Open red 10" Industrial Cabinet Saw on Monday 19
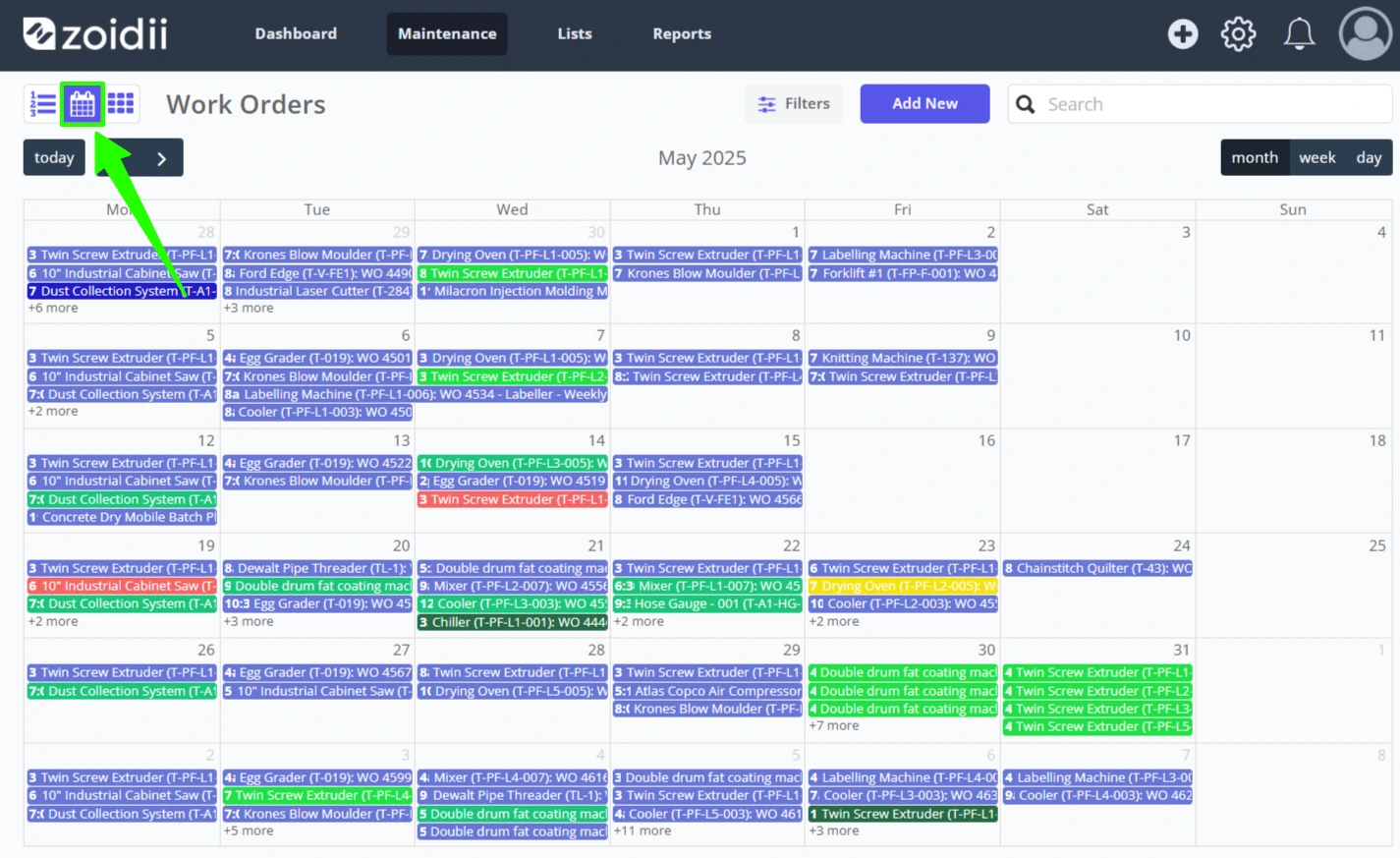Viewport: 1400px width, 858px height. 122,586
